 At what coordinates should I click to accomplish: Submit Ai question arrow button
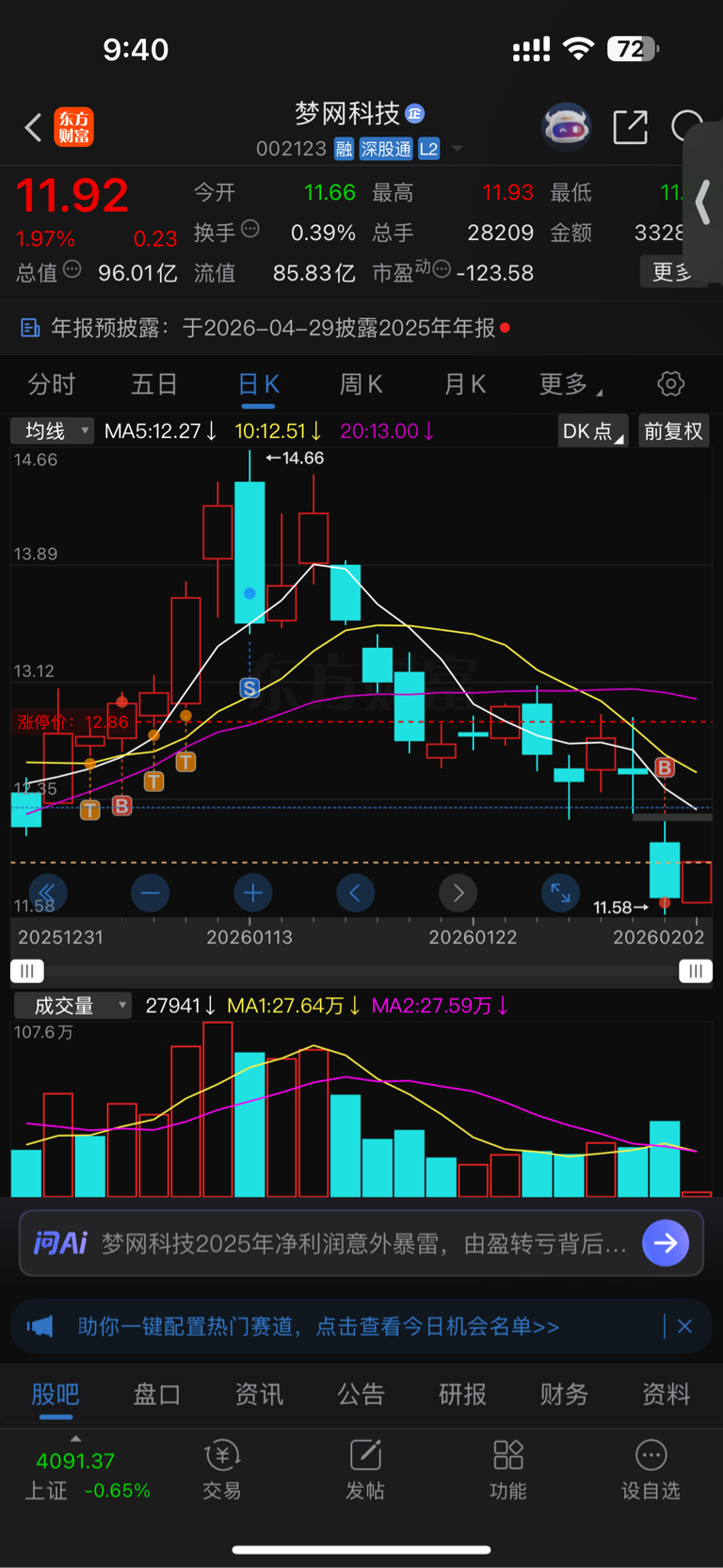[666, 1243]
